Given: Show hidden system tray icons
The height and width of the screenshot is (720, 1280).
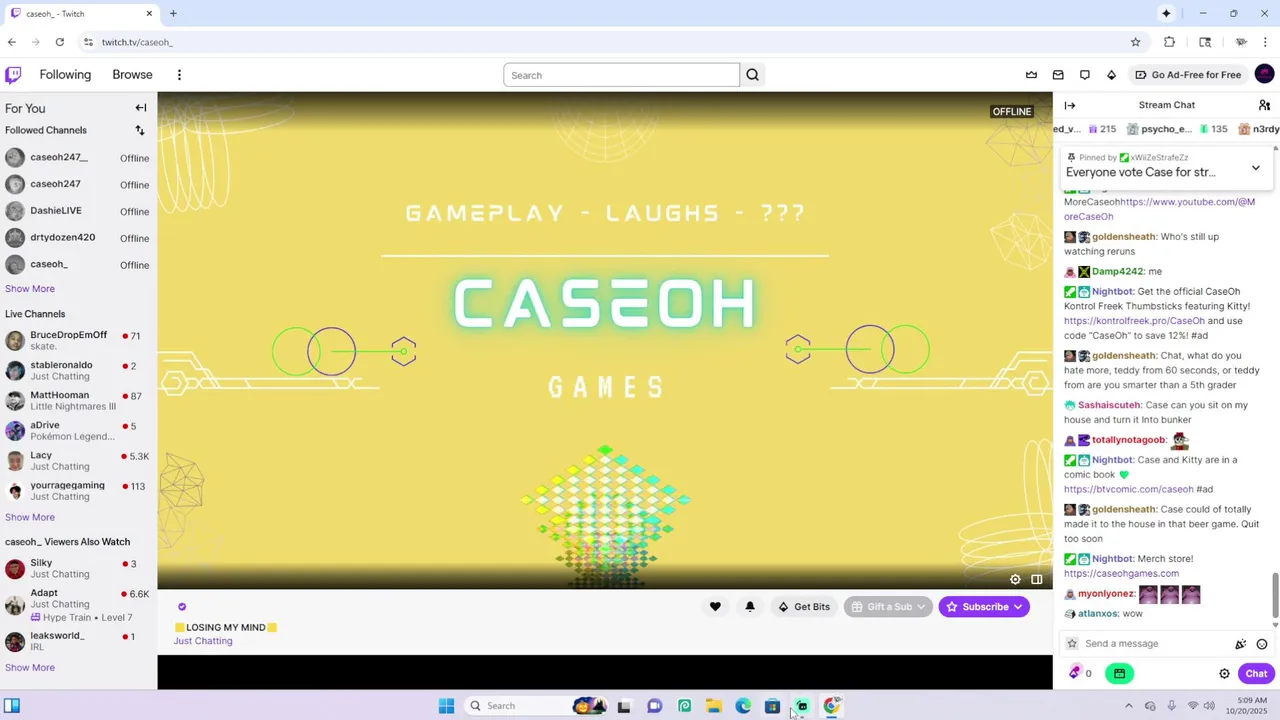Looking at the screenshot, I should [1129, 706].
